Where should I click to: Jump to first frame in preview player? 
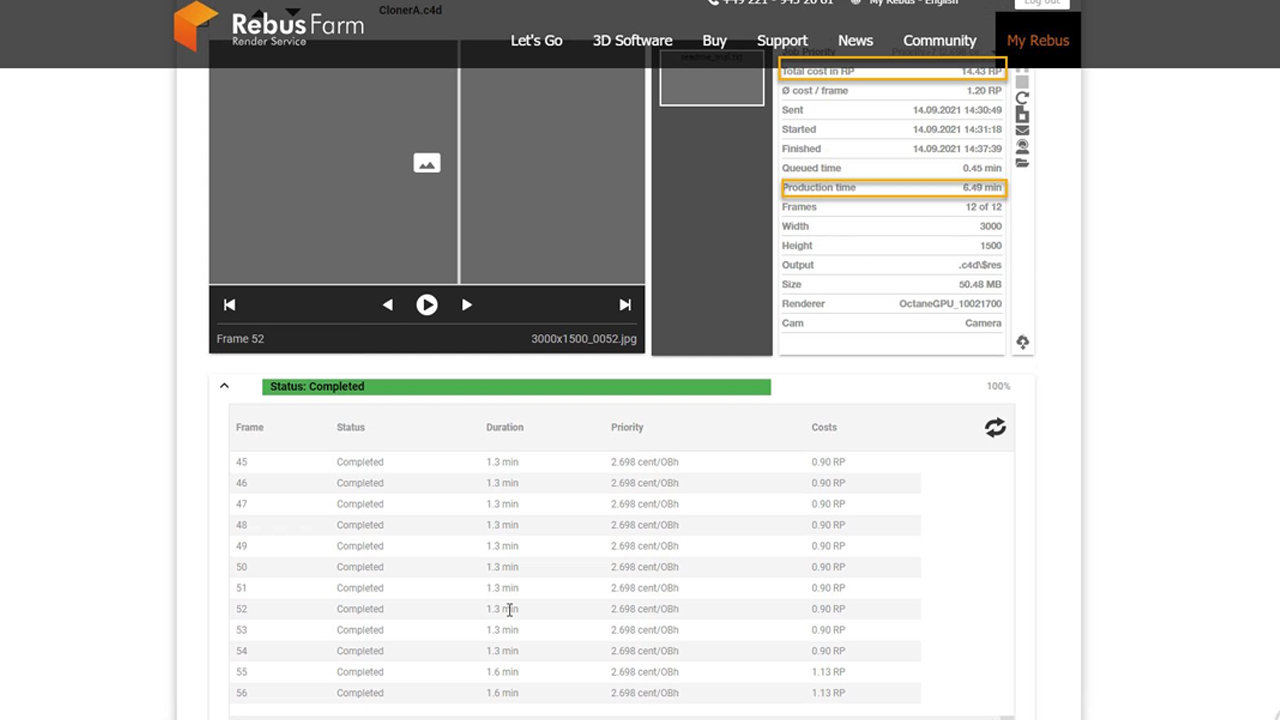pos(229,305)
